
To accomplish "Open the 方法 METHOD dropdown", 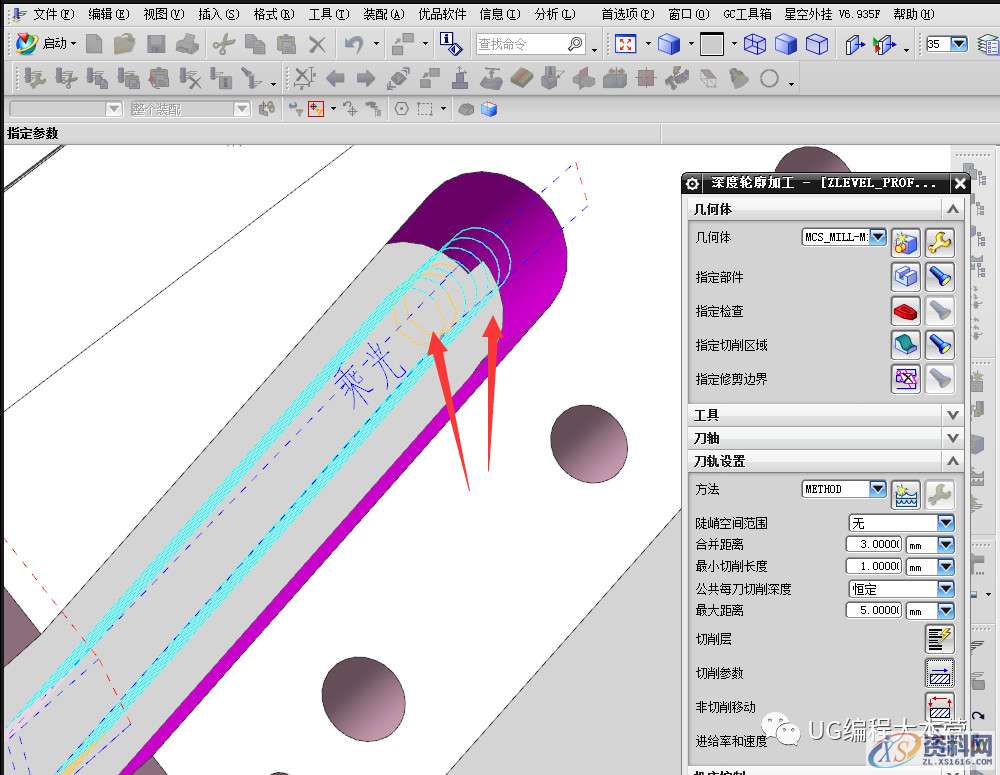I will point(877,489).
